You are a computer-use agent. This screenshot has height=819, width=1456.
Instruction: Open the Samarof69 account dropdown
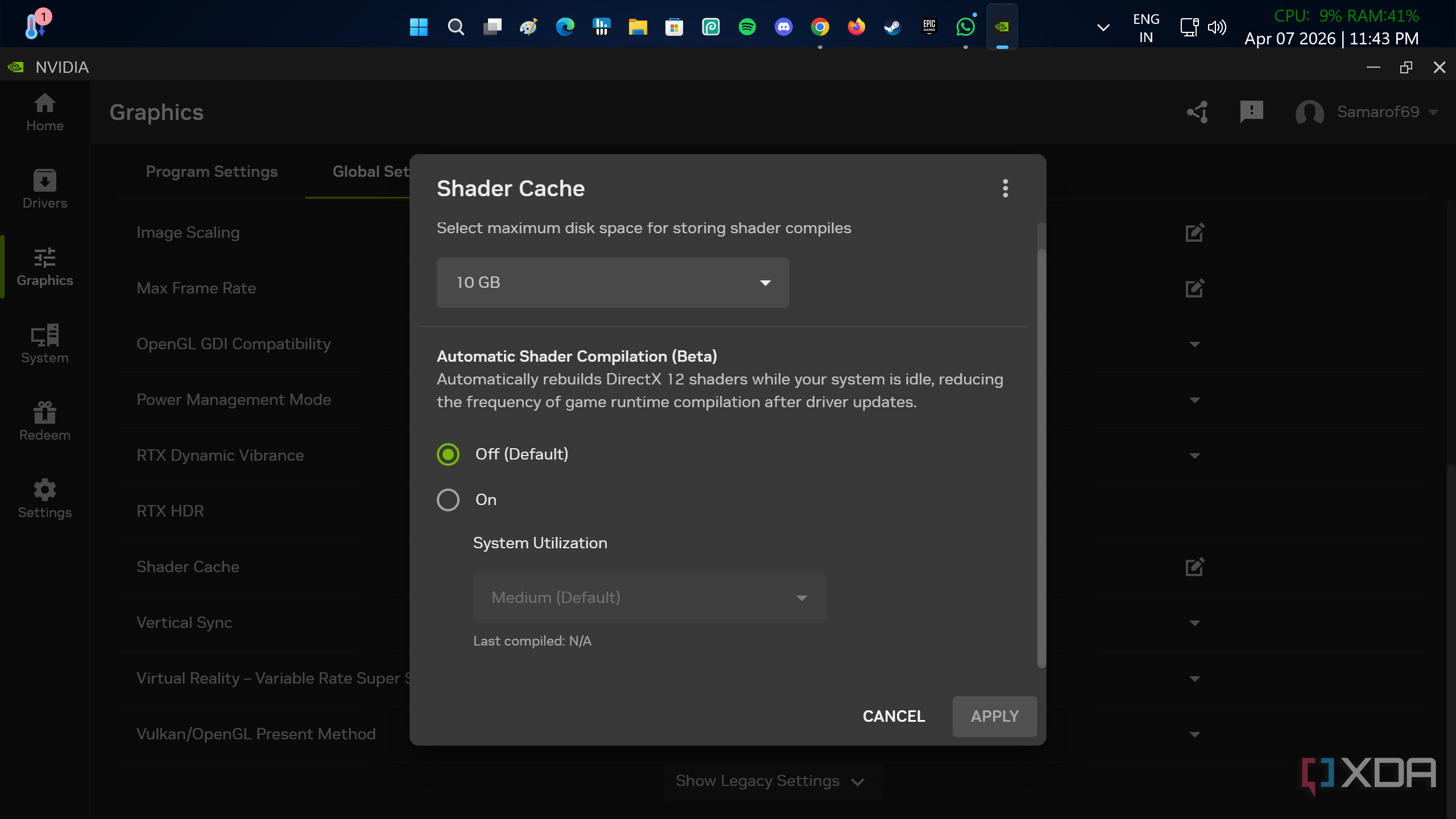coord(1366,112)
